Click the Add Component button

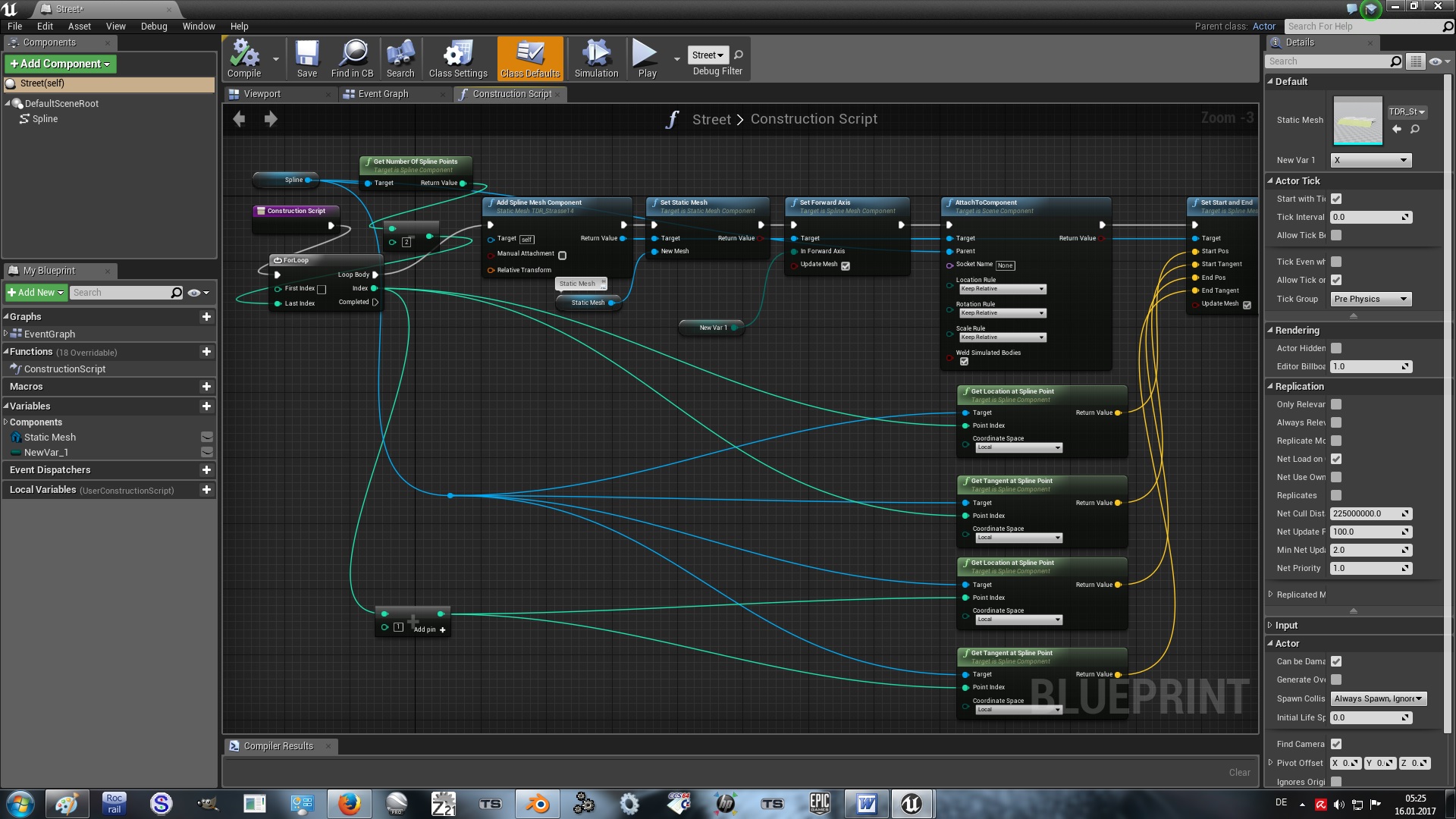pyautogui.click(x=60, y=64)
